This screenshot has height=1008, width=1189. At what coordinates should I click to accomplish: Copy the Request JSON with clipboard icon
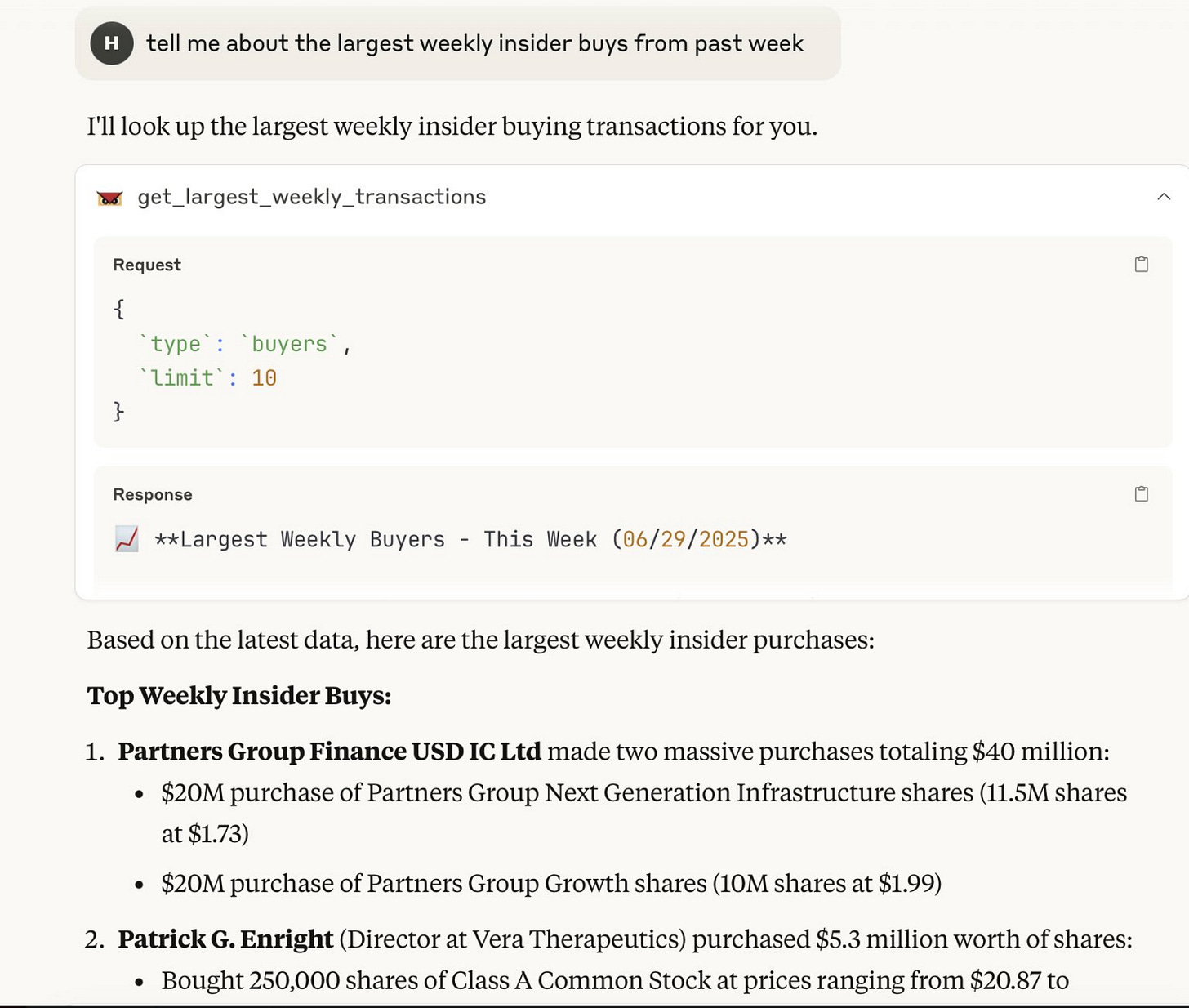1141,264
